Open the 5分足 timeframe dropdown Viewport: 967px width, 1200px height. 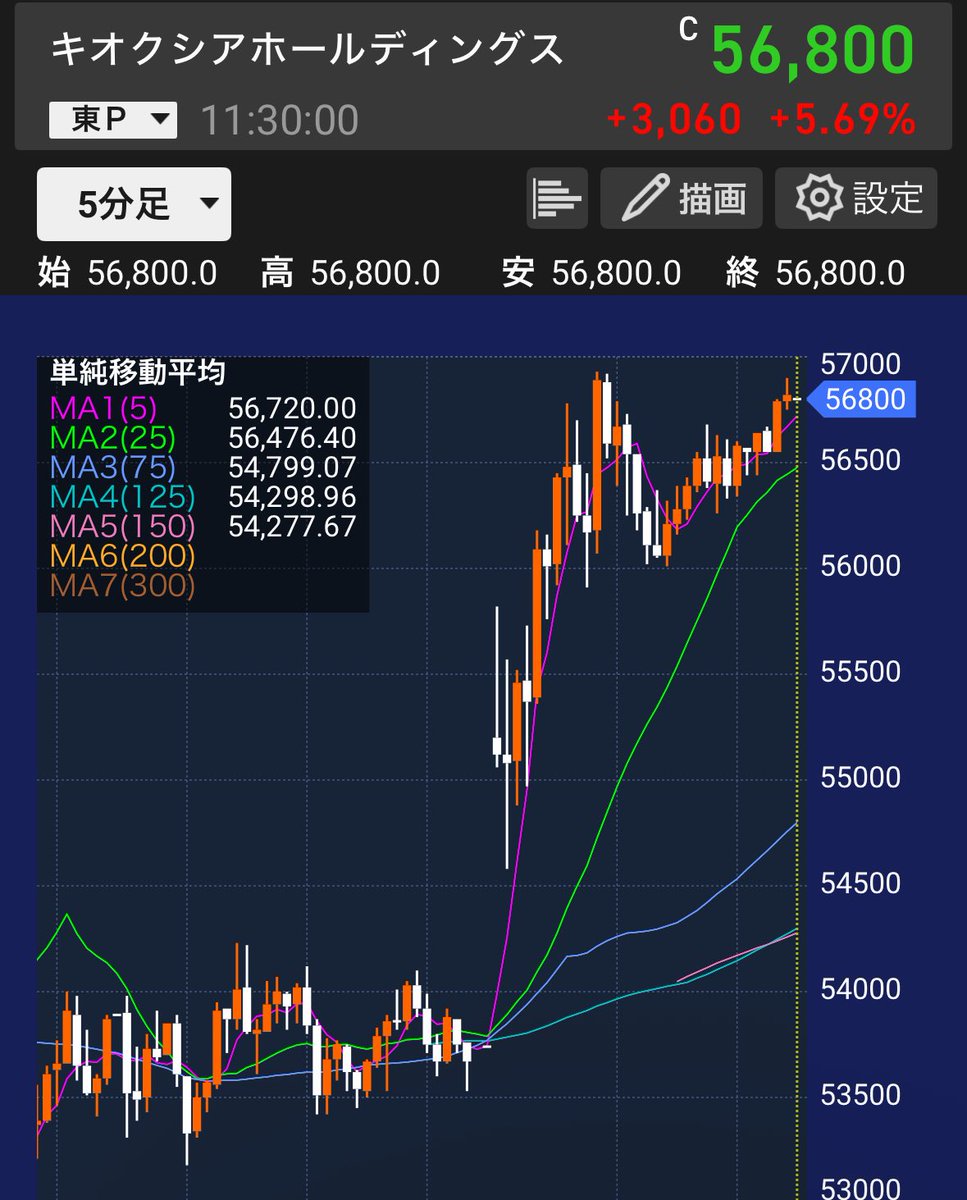[x=134, y=204]
